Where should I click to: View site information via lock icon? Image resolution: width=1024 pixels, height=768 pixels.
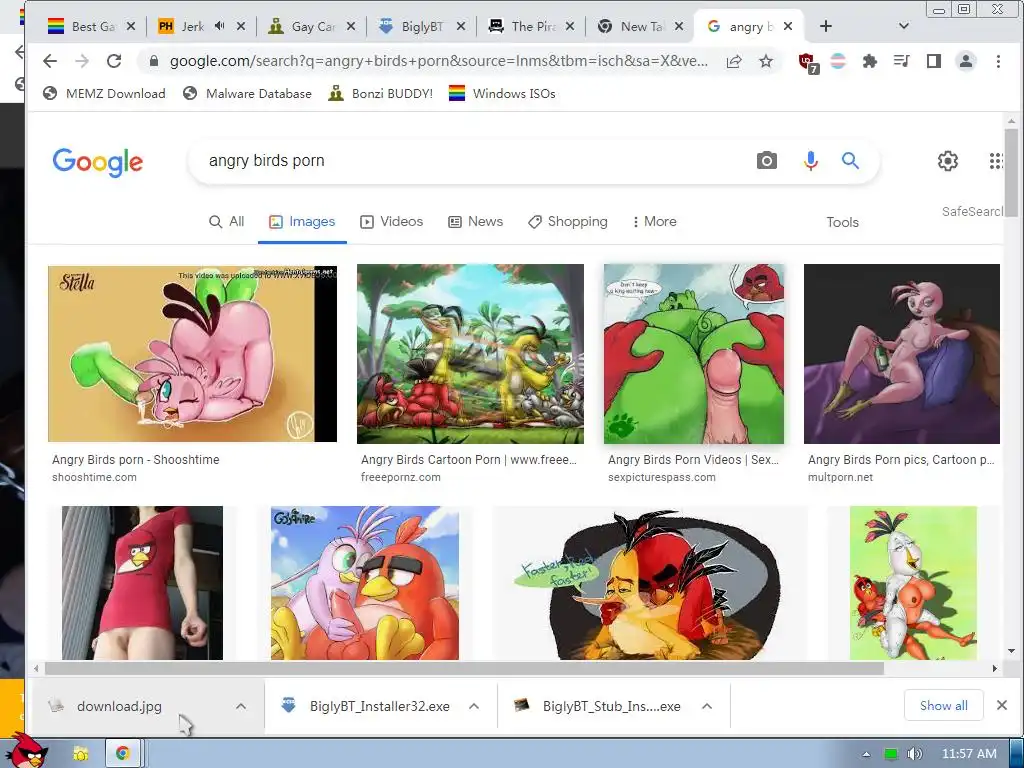(x=153, y=61)
